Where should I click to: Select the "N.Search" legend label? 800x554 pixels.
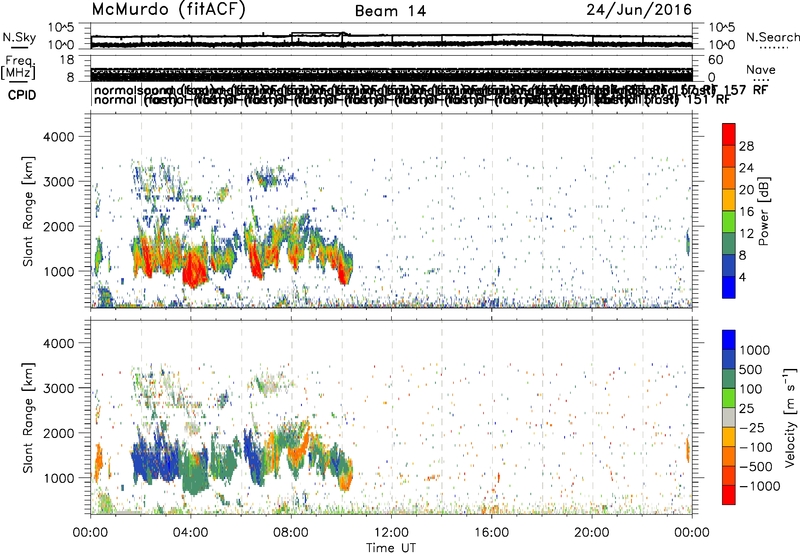tap(772, 37)
